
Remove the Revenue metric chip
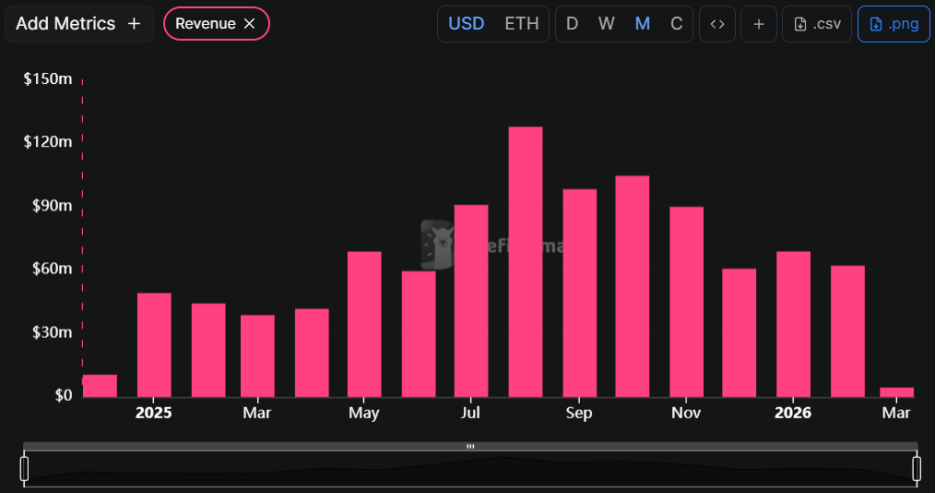249,24
